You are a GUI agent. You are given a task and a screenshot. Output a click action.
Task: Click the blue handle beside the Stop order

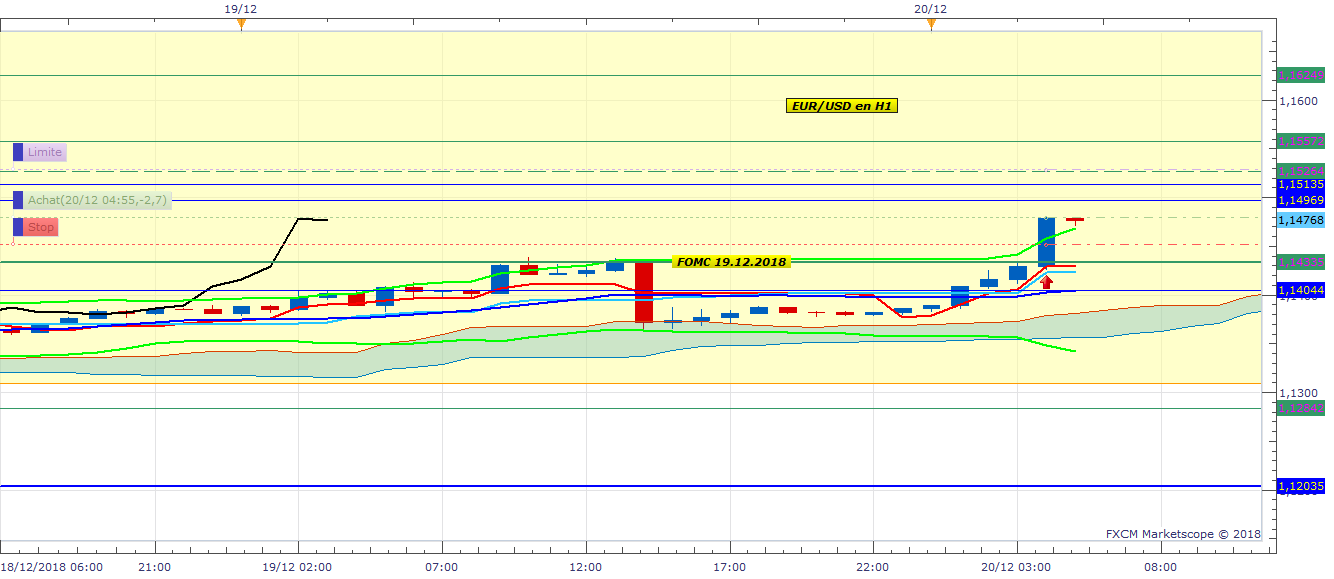18,227
